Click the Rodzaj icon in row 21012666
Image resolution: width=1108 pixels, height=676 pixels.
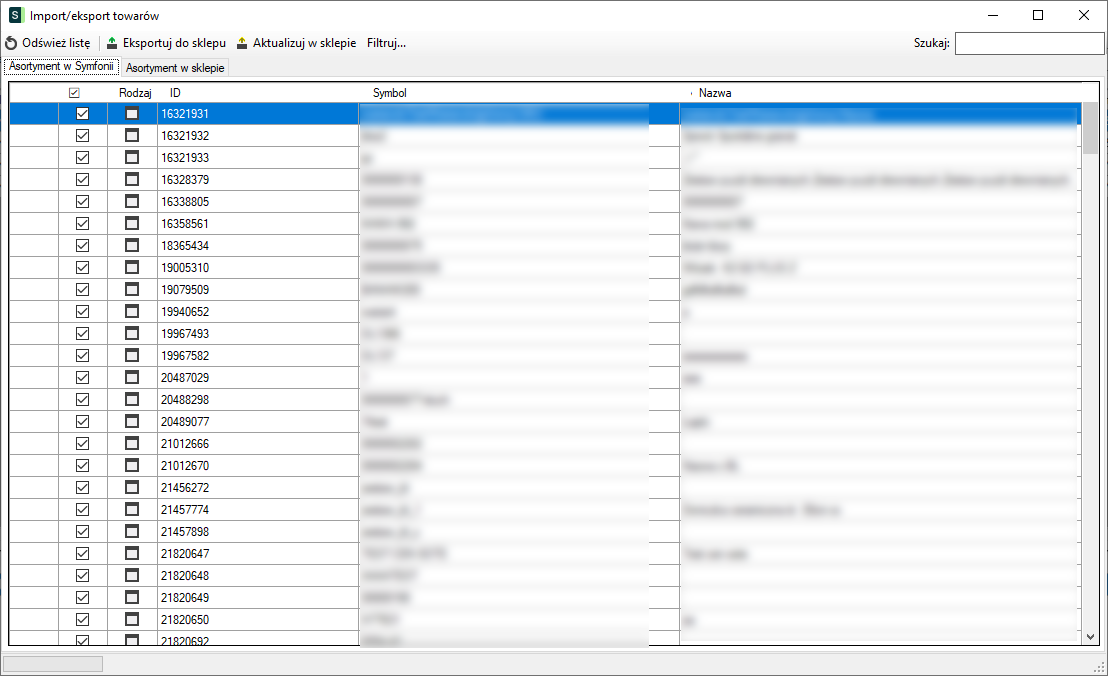click(132, 443)
